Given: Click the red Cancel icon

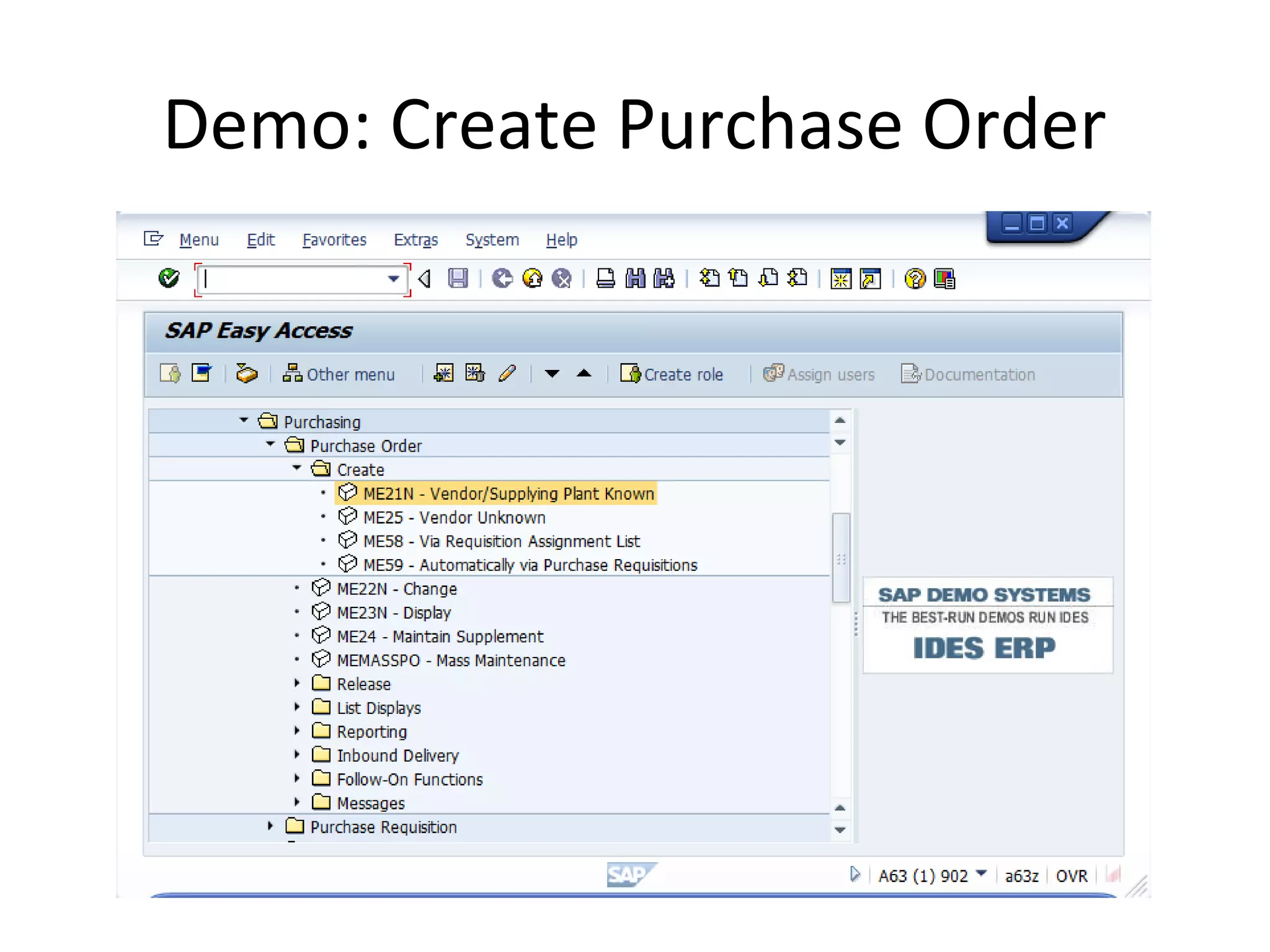Looking at the screenshot, I should point(562,278).
